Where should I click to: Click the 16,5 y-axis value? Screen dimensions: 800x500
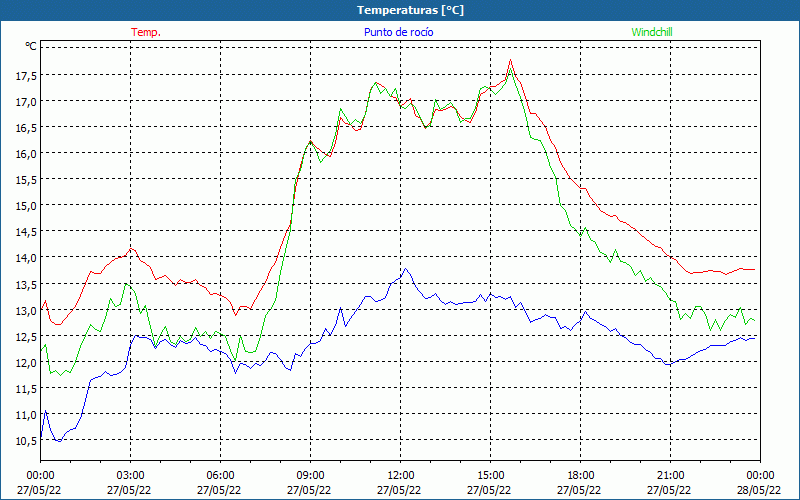pyautogui.click(x=26, y=128)
